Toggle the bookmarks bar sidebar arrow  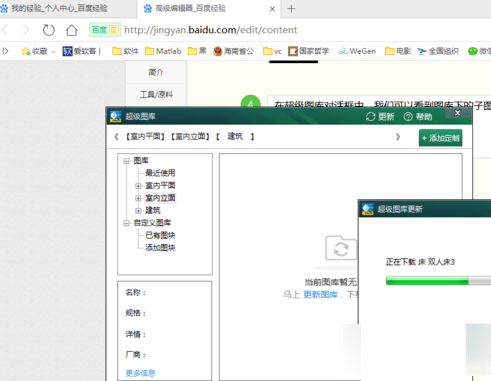pyautogui.click(x=5, y=51)
